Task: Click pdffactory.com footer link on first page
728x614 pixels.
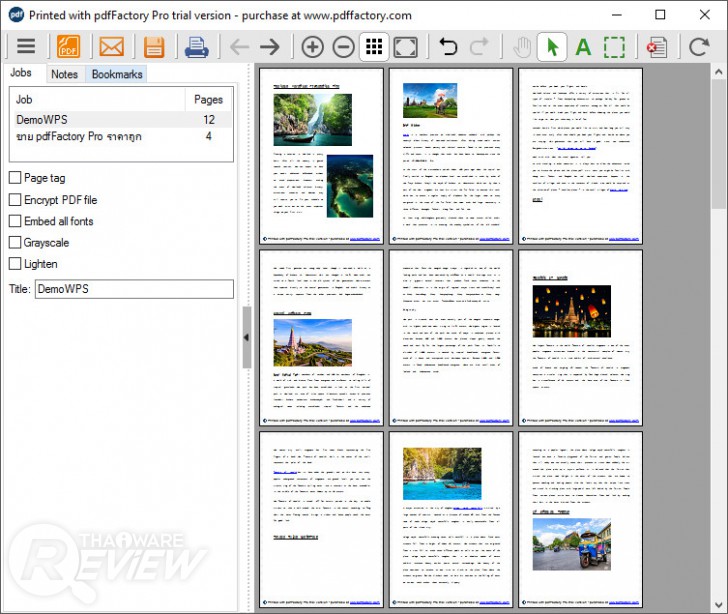Action: point(365,239)
